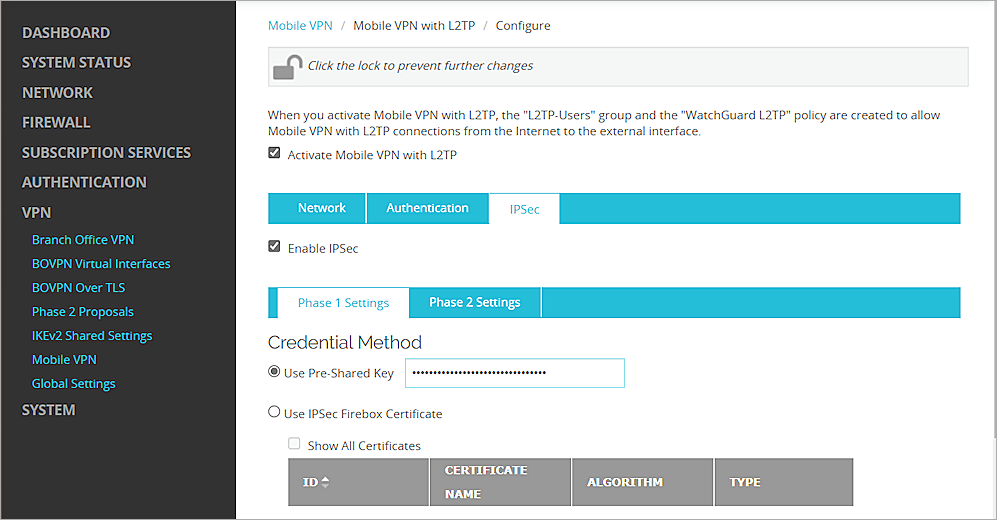Viewport: 997px width, 520px height.
Task: Sort certificates by the ID column arrows
Action: (x=325, y=483)
